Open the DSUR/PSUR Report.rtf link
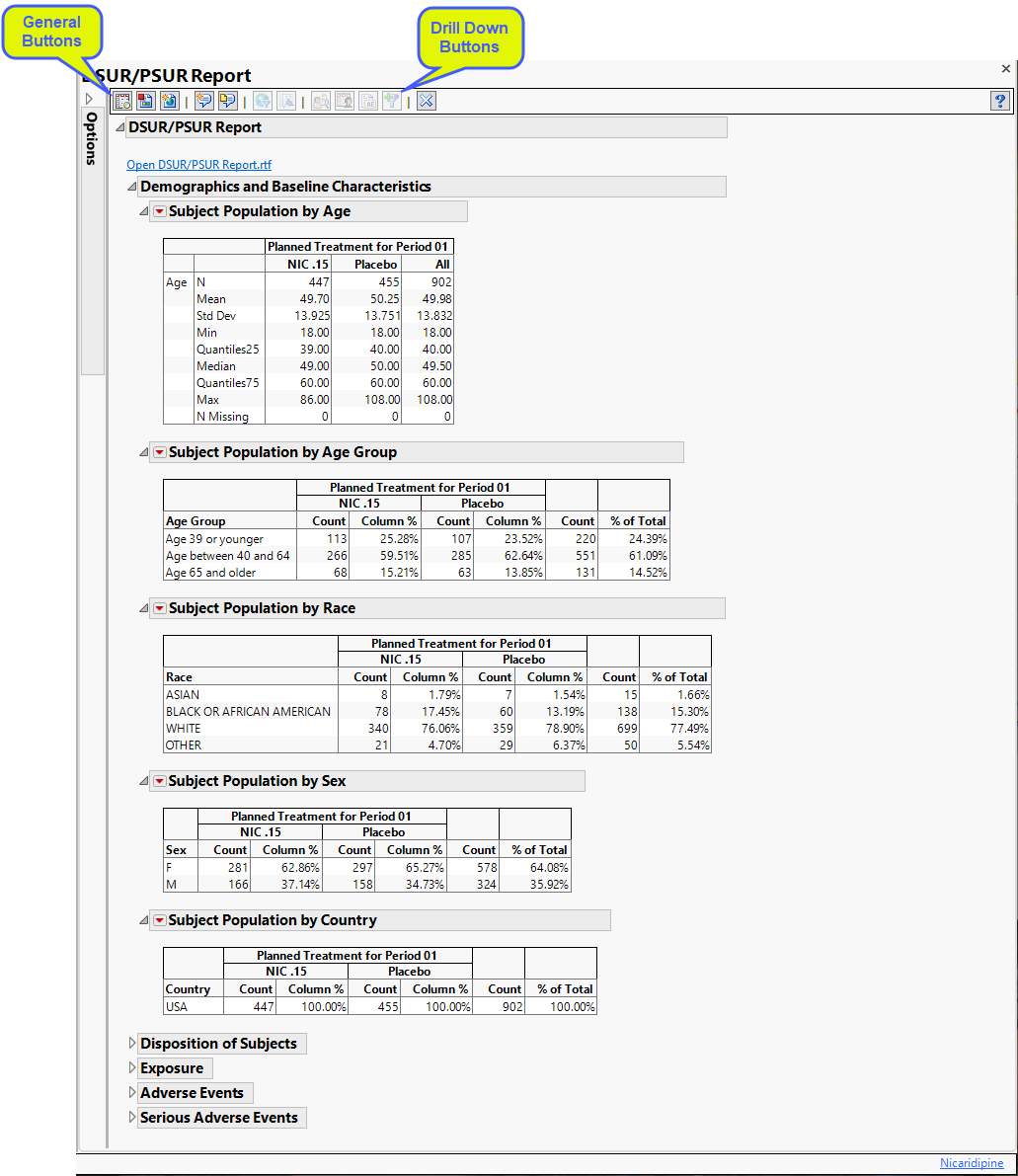1018x1176 pixels. [x=198, y=165]
